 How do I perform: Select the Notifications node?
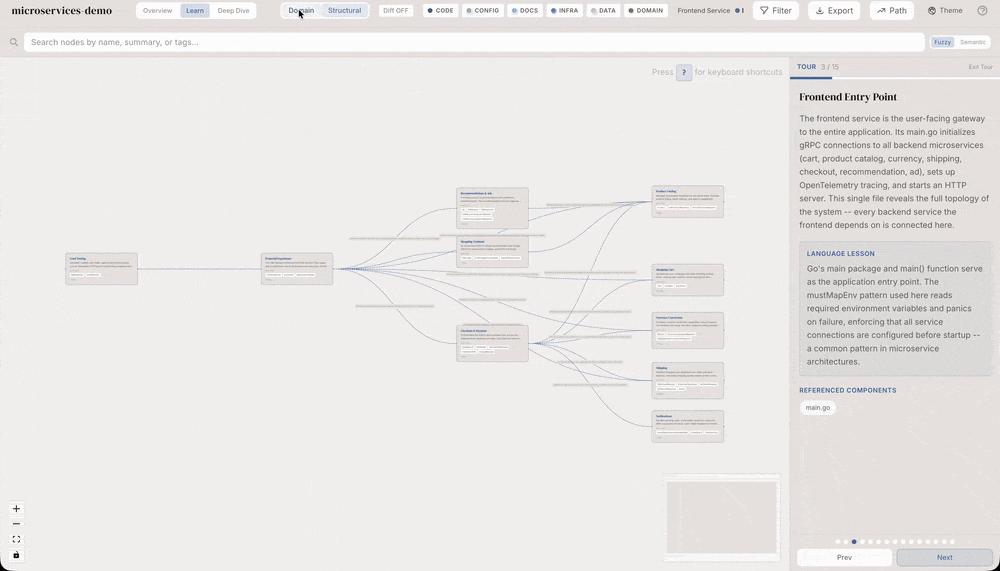pyautogui.click(x=688, y=426)
